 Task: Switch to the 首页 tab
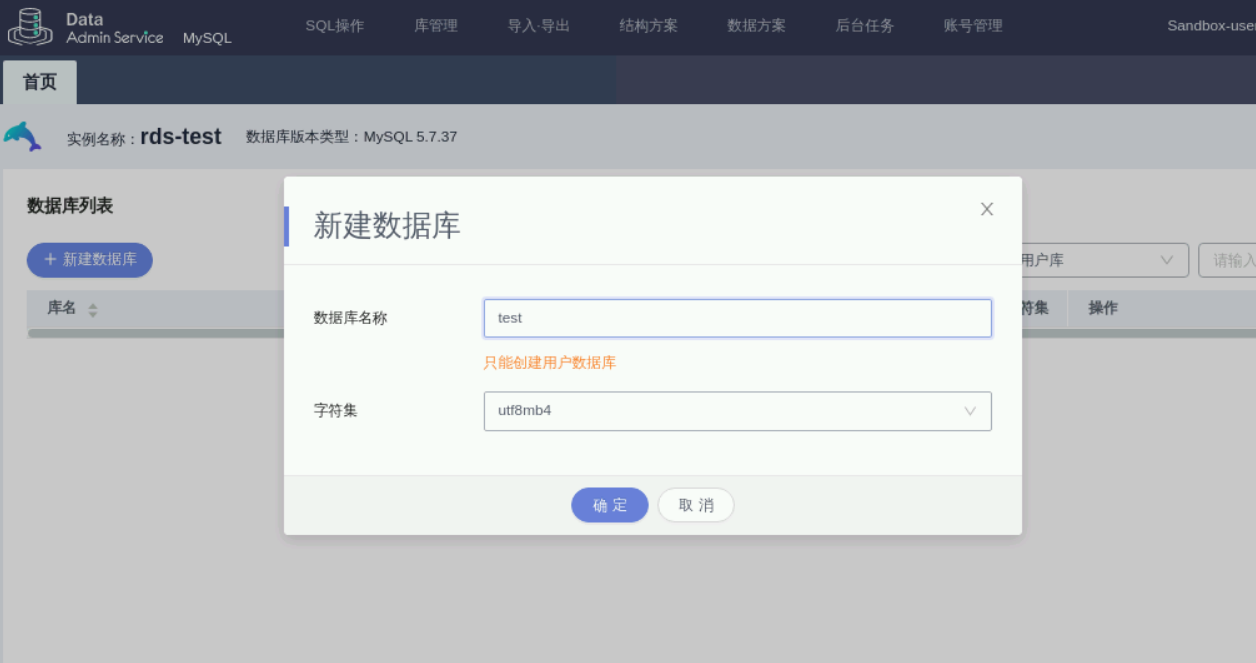40,82
